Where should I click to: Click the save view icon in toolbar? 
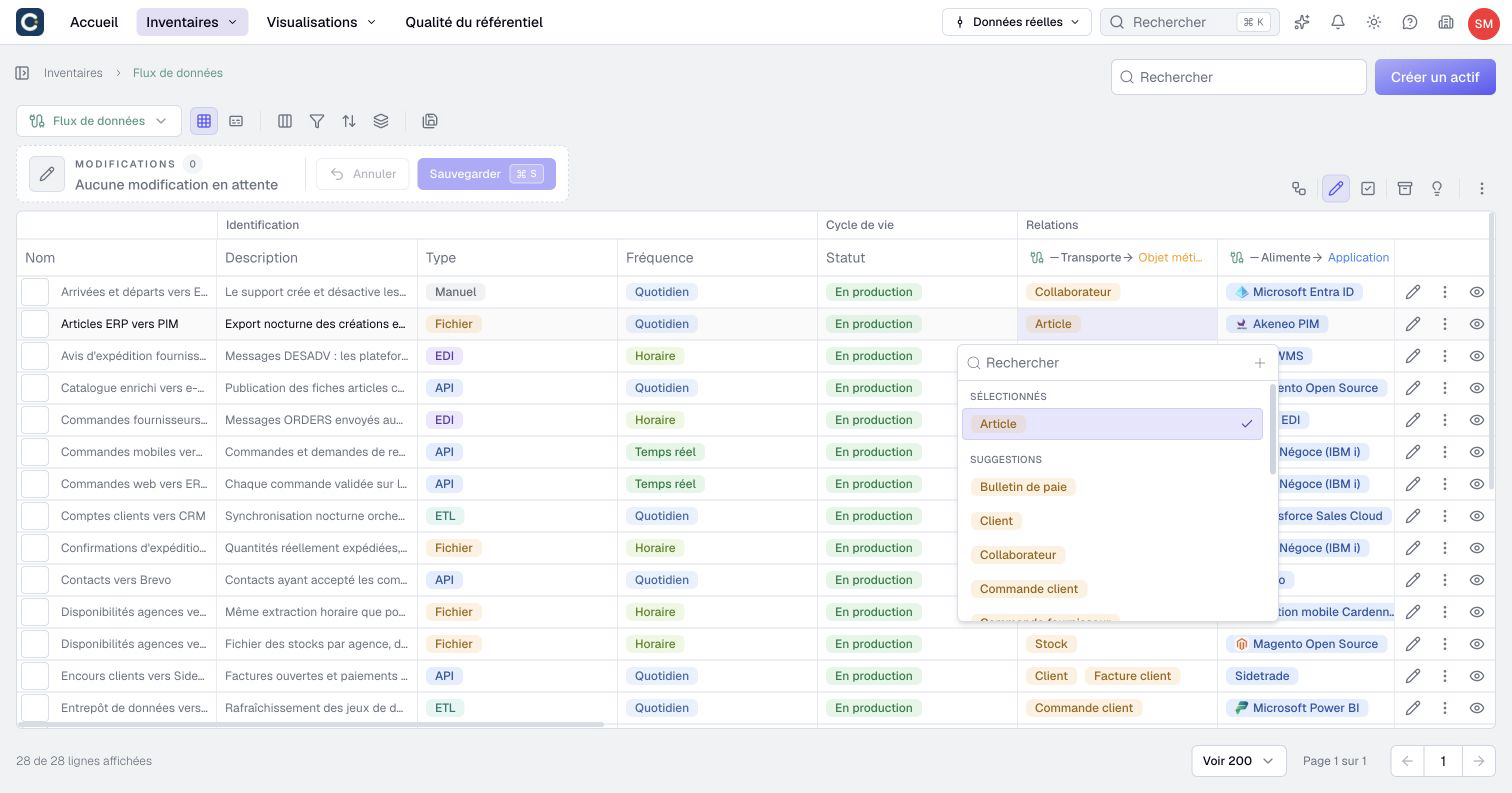pyautogui.click(x=430, y=121)
